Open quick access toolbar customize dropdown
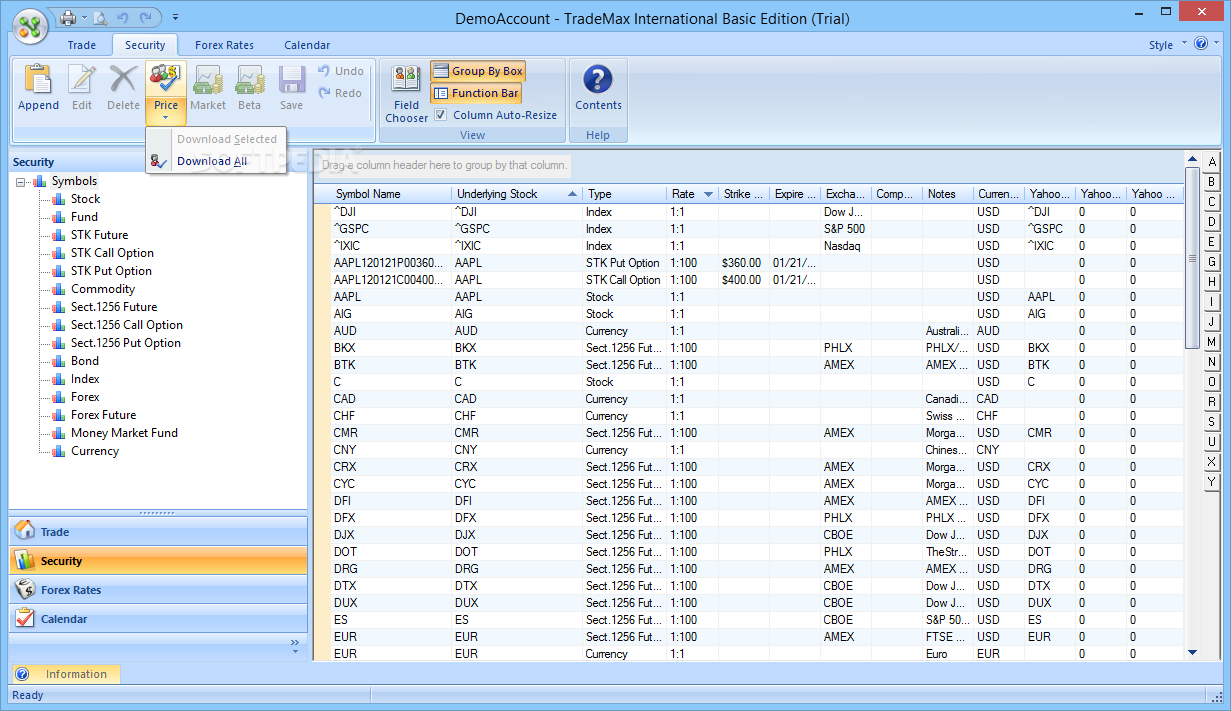Image resolution: width=1231 pixels, height=711 pixels. tap(176, 17)
